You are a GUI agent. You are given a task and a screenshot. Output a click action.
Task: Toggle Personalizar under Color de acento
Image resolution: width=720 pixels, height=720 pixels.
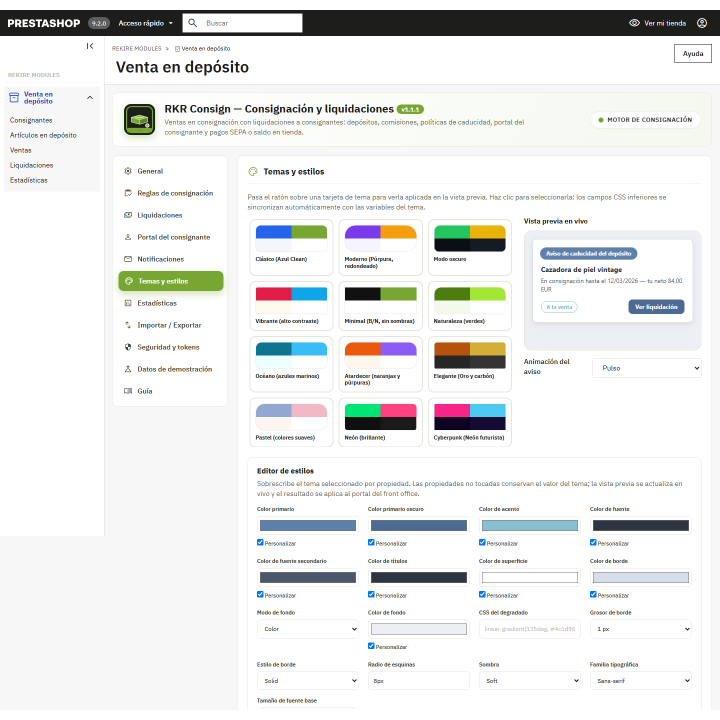coord(482,542)
